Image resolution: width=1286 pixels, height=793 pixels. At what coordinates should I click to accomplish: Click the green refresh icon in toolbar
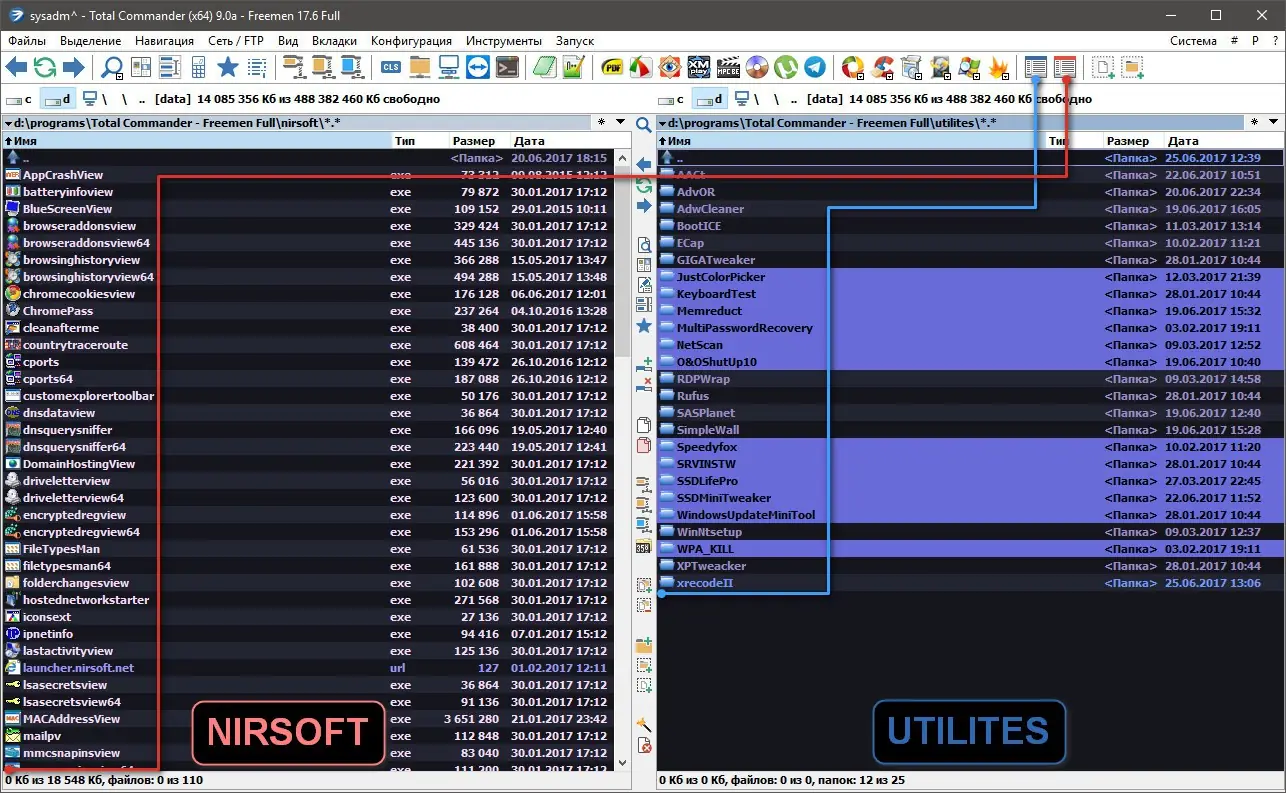pos(45,68)
